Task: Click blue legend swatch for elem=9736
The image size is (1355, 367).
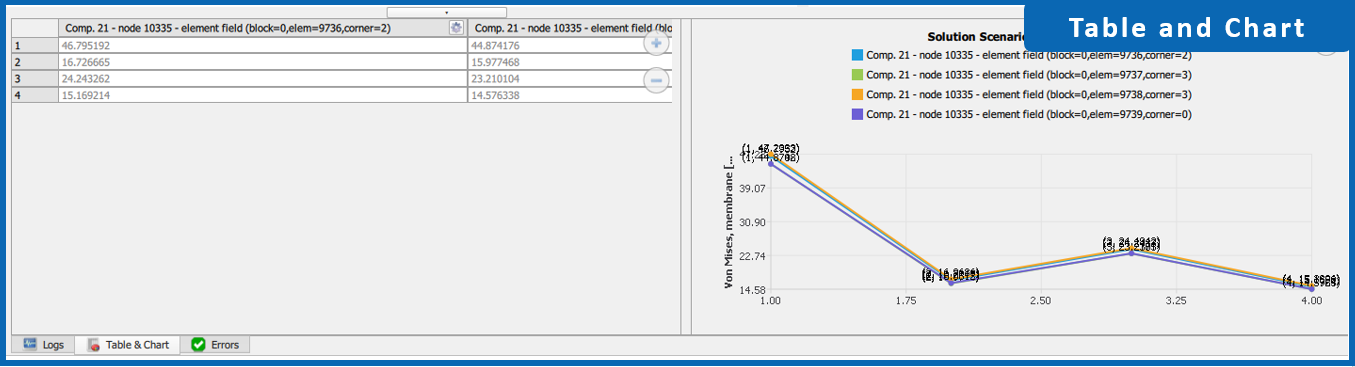Action: click(x=856, y=55)
